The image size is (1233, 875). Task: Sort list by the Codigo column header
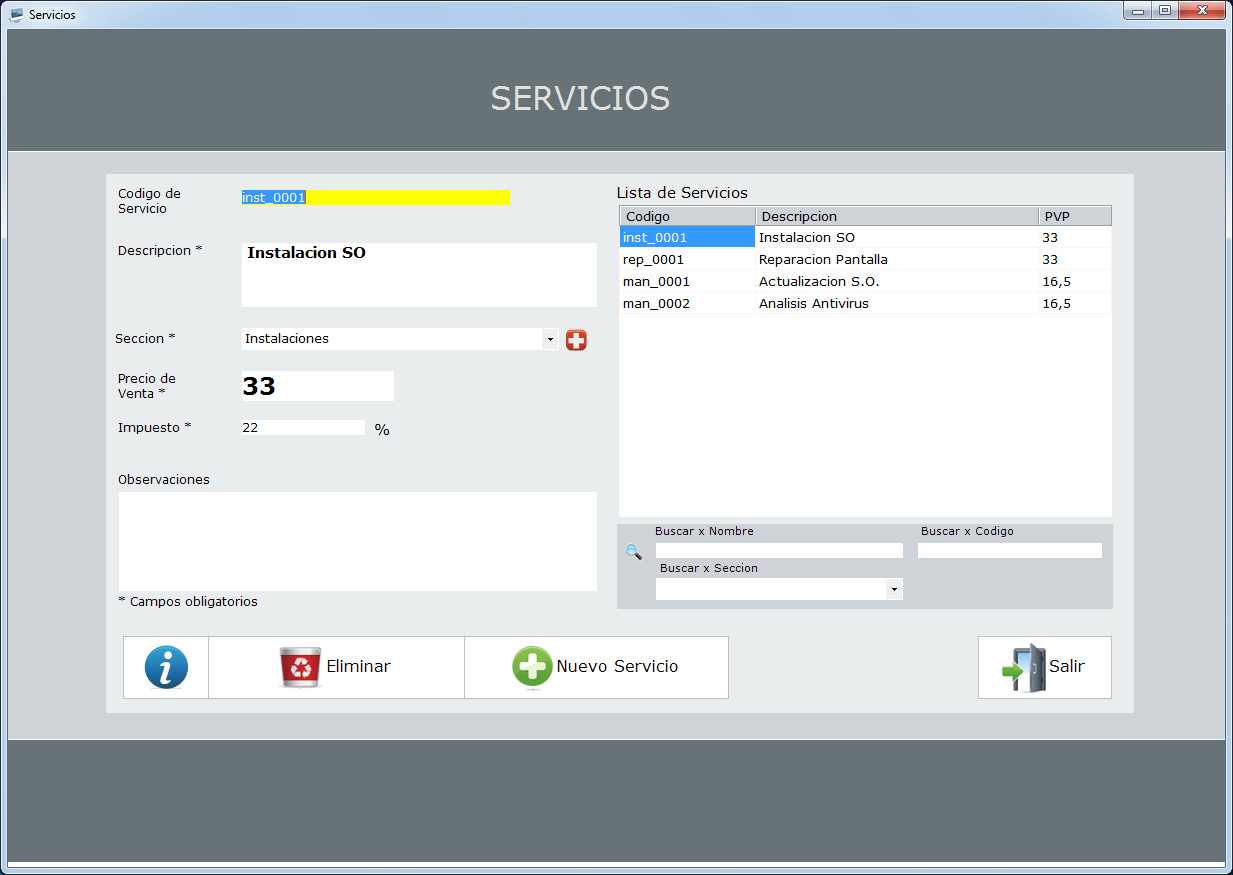687,216
